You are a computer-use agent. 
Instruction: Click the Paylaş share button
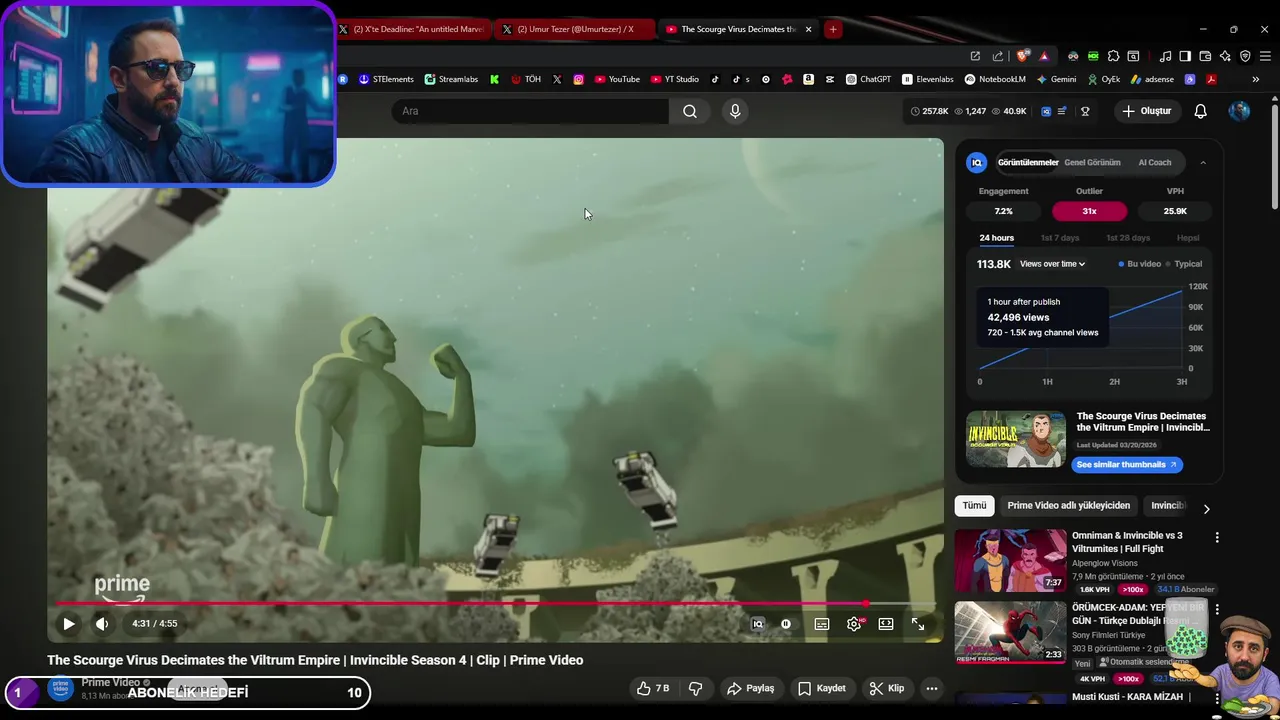pos(751,688)
